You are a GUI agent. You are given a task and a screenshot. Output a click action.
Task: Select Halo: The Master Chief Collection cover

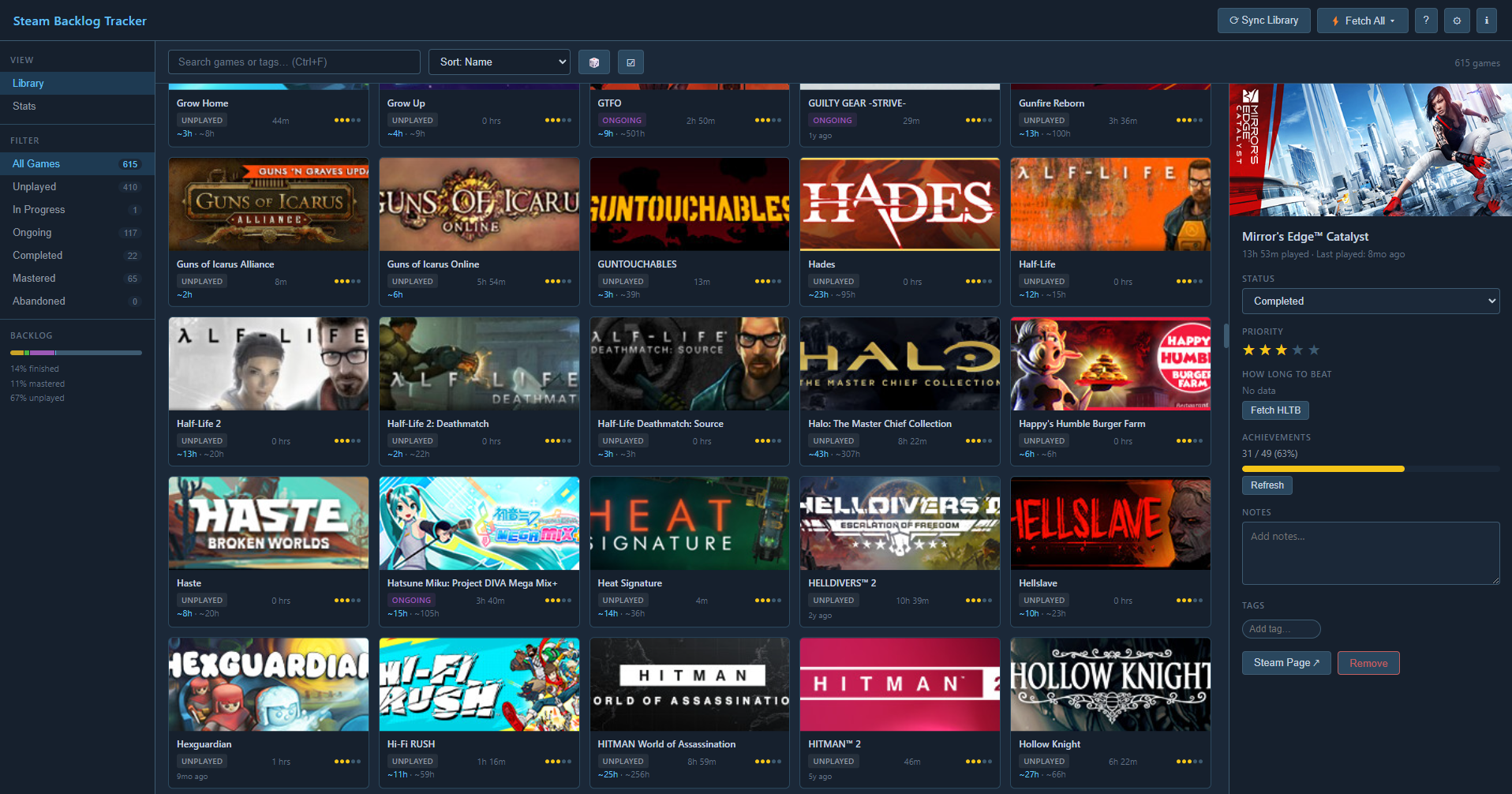tap(900, 364)
